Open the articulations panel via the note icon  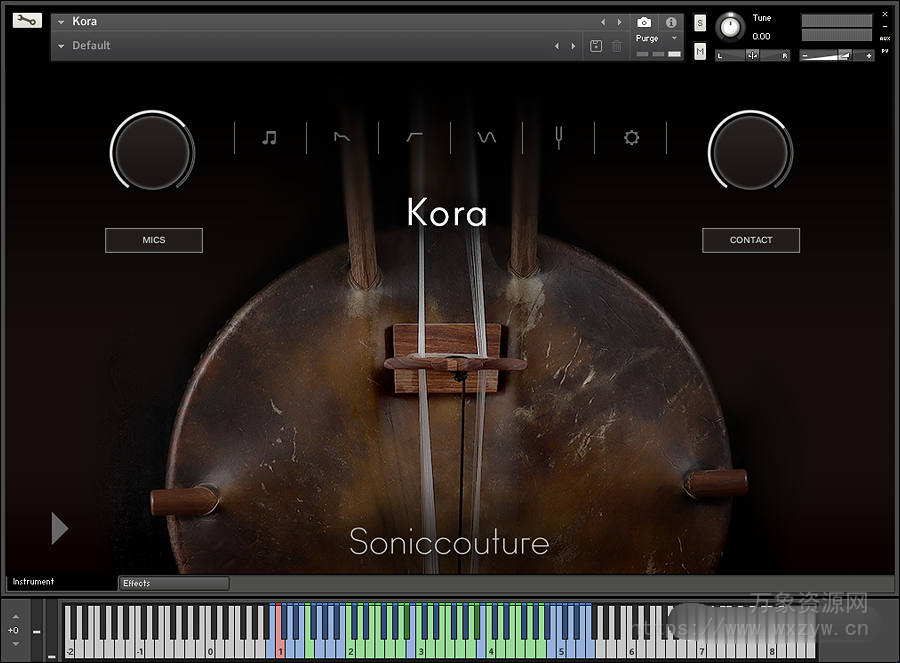[270, 137]
